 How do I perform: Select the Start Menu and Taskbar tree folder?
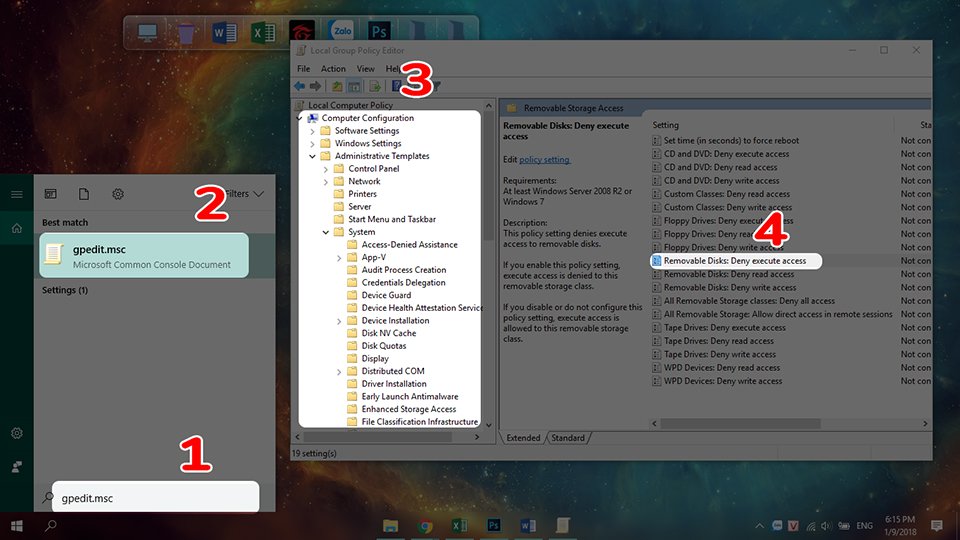(x=392, y=219)
